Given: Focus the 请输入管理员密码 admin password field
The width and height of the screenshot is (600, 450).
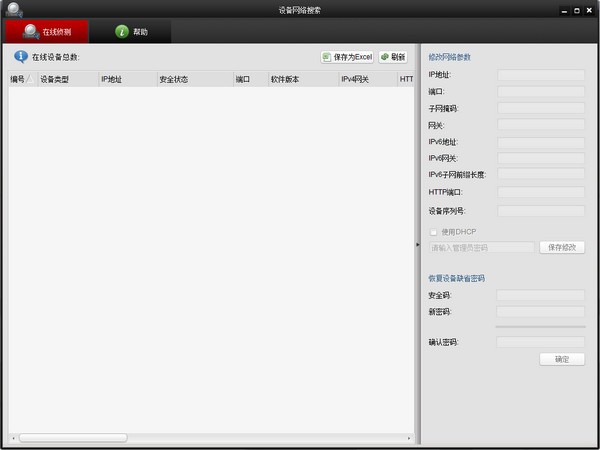Looking at the screenshot, I should (482, 247).
